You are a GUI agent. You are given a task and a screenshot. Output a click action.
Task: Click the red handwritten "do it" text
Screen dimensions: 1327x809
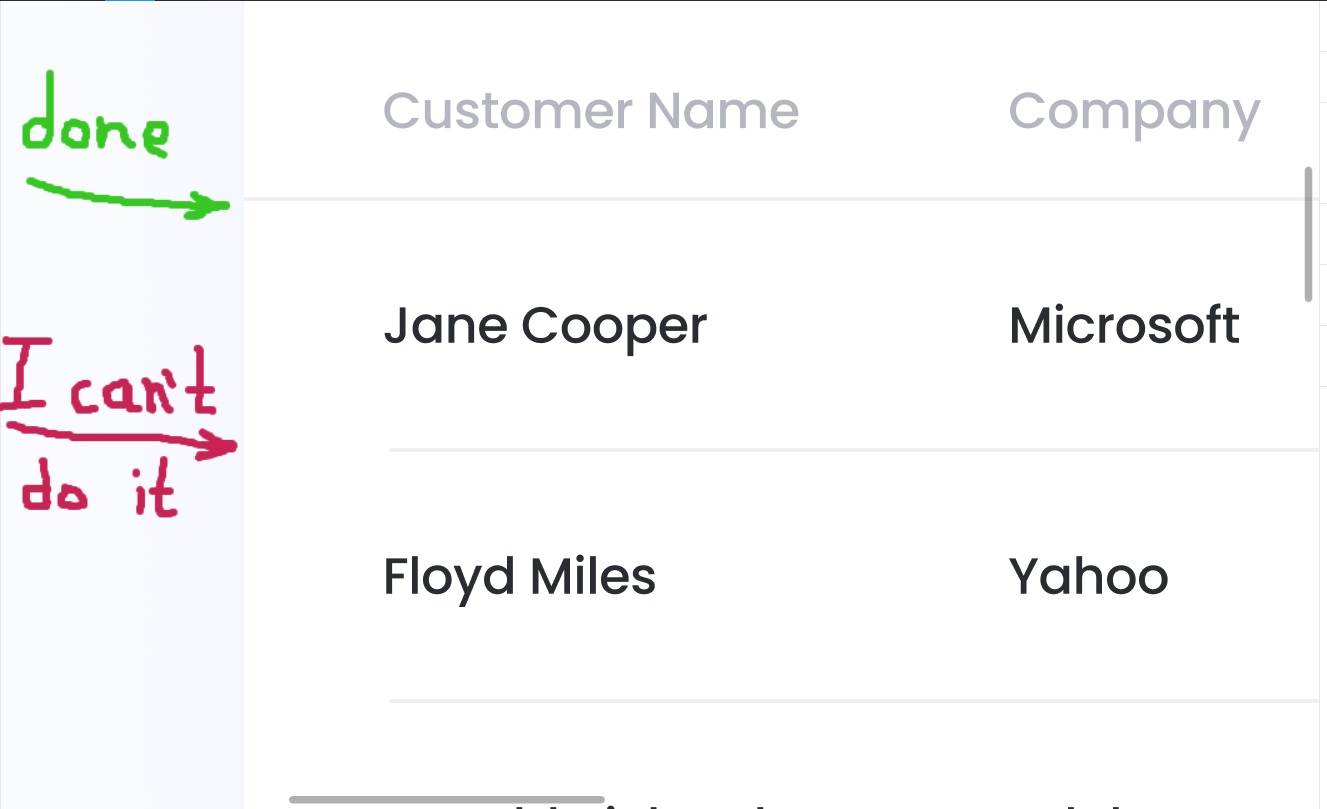point(99,492)
